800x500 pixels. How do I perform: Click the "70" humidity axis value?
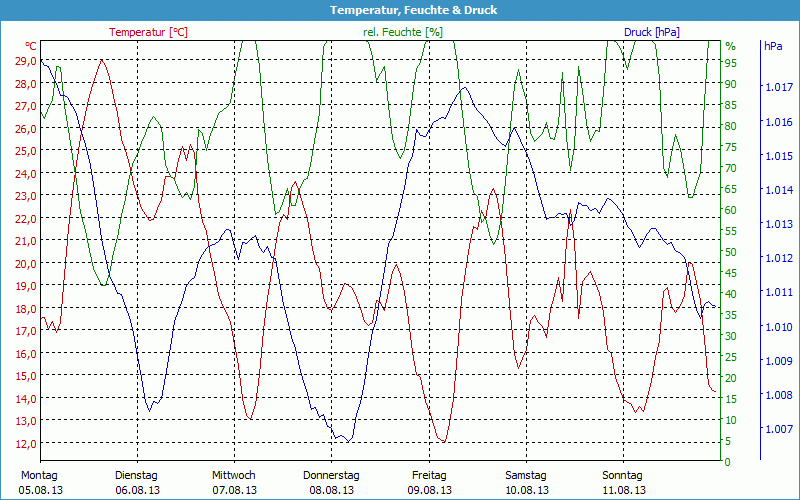pyautogui.click(x=731, y=168)
